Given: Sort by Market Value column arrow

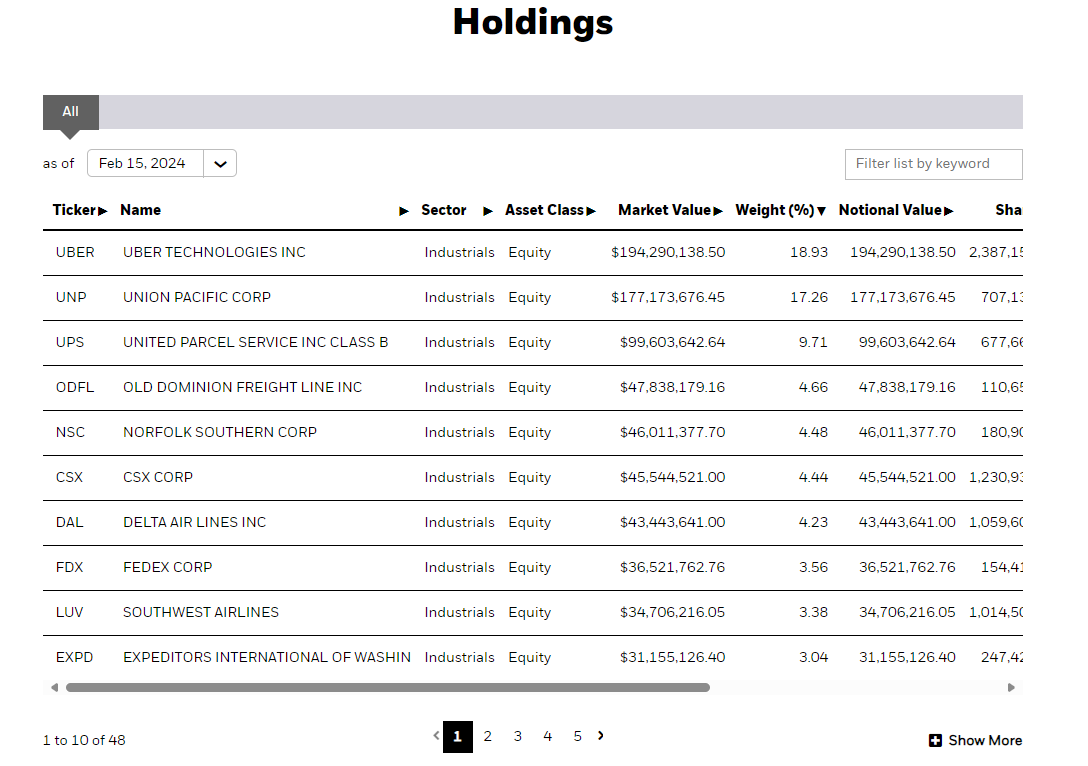Looking at the screenshot, I should coord(718,211).
